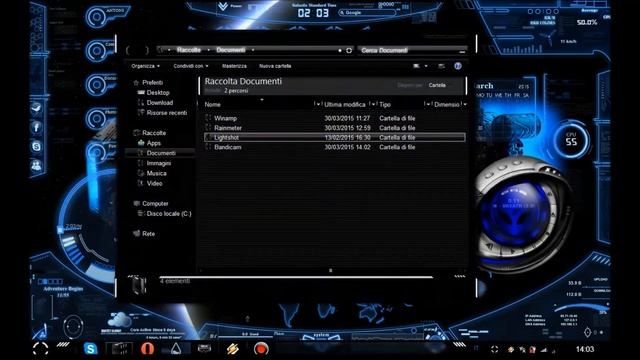640x360 pixels.
Task: Open the Organizza dropdown menu
Action: (145, 66)
